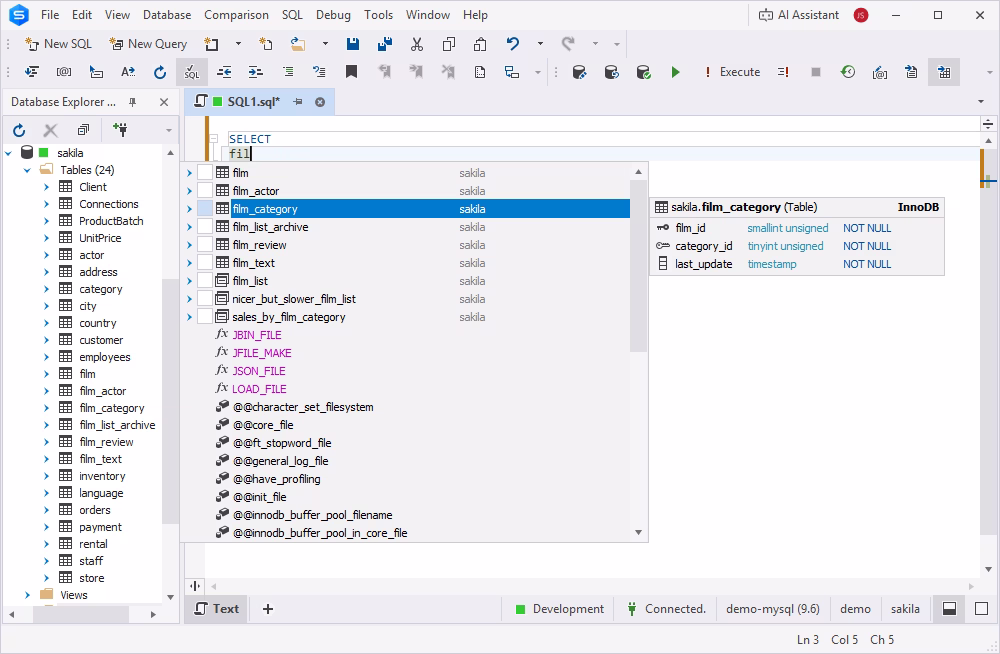Click the Copy icon in toolbar
The image size is (1000, 654).
(x=449, y=43)
